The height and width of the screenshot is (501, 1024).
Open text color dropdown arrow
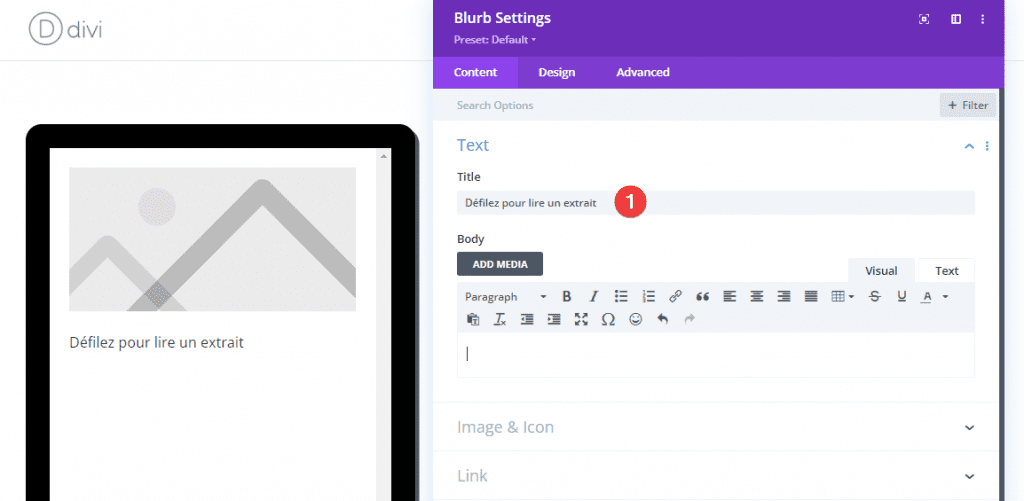coord(945,297)
